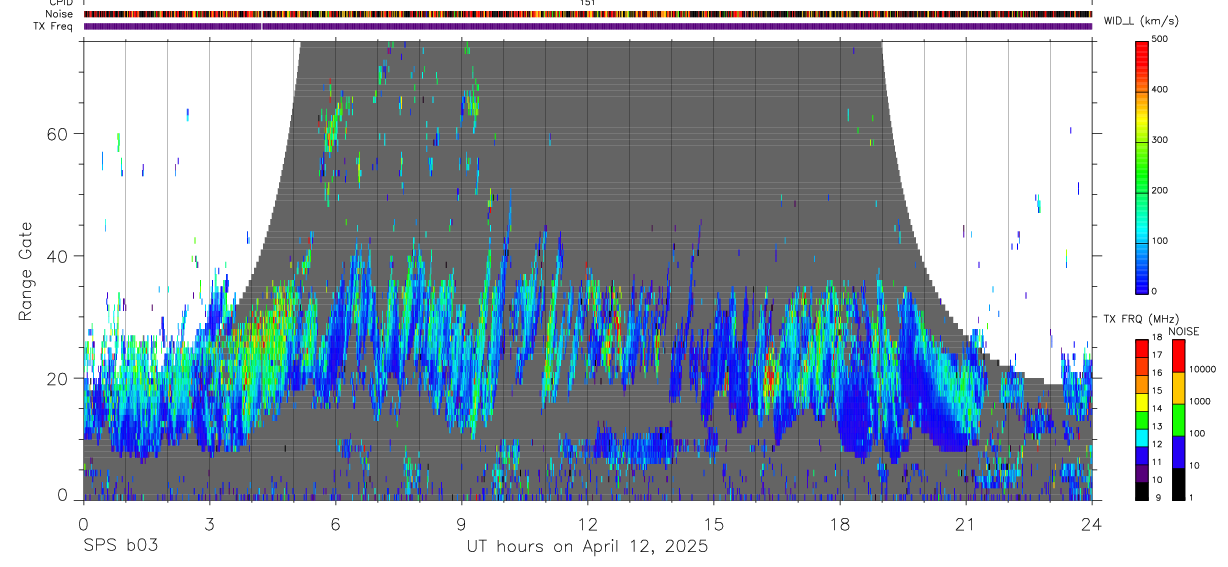Click the 'SPS b03' radar label

[120, 547]
